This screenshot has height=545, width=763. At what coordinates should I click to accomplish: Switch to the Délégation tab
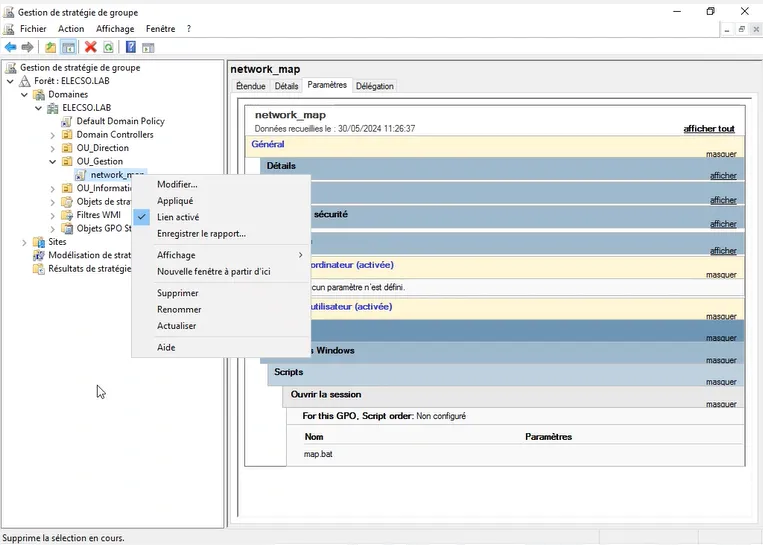(x=374, y=87)
